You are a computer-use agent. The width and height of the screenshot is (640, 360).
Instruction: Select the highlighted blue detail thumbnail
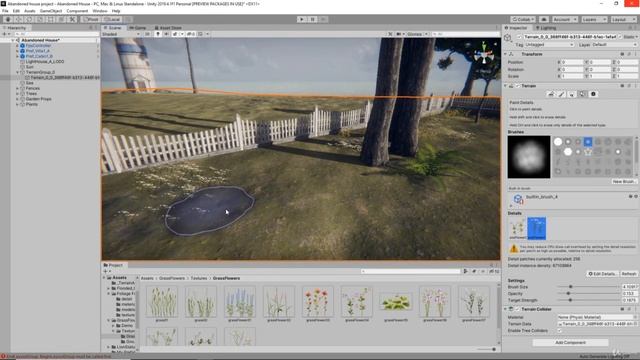pos(536,229)
